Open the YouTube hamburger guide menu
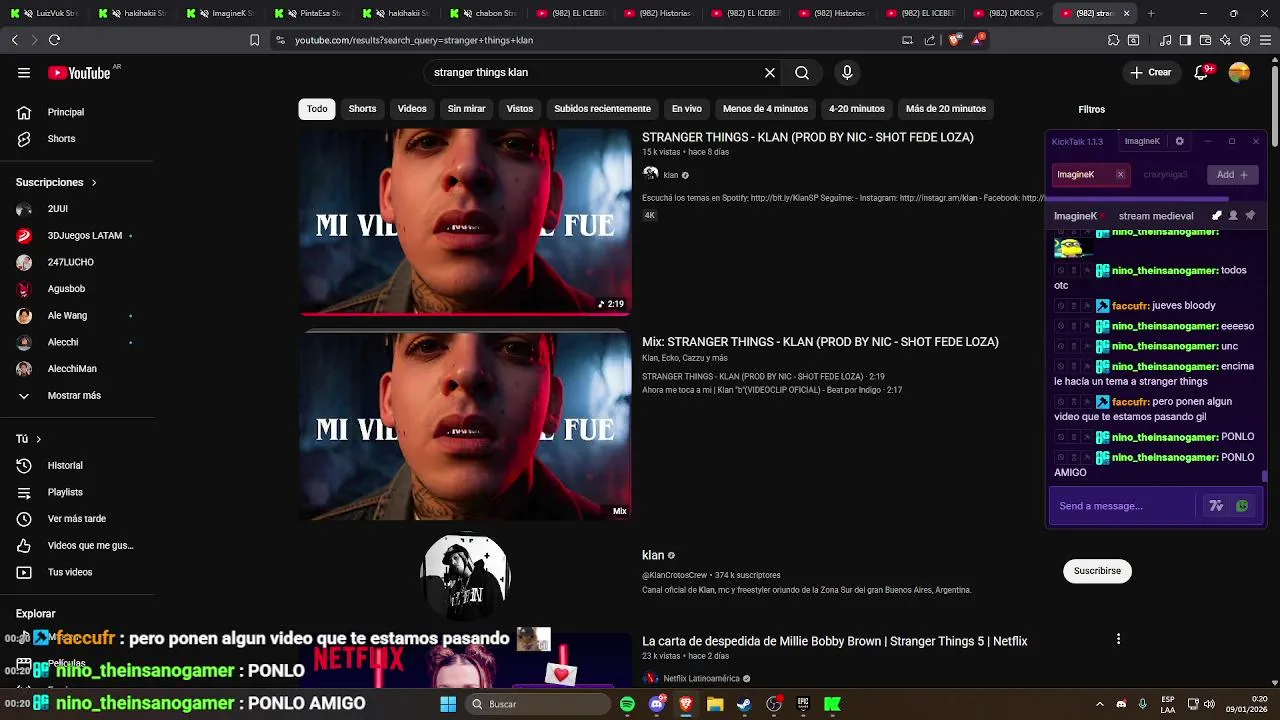The image size is (1280, 720). point(24,72)
